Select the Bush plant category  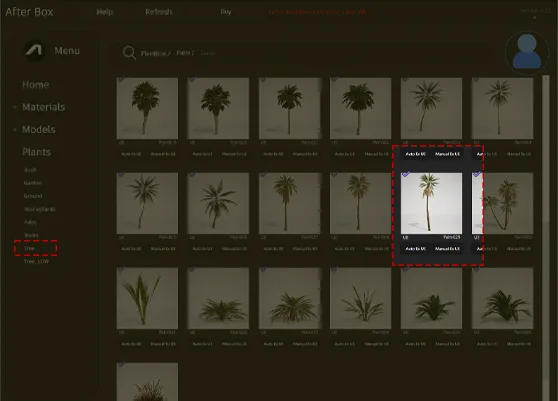pos(30,170)
